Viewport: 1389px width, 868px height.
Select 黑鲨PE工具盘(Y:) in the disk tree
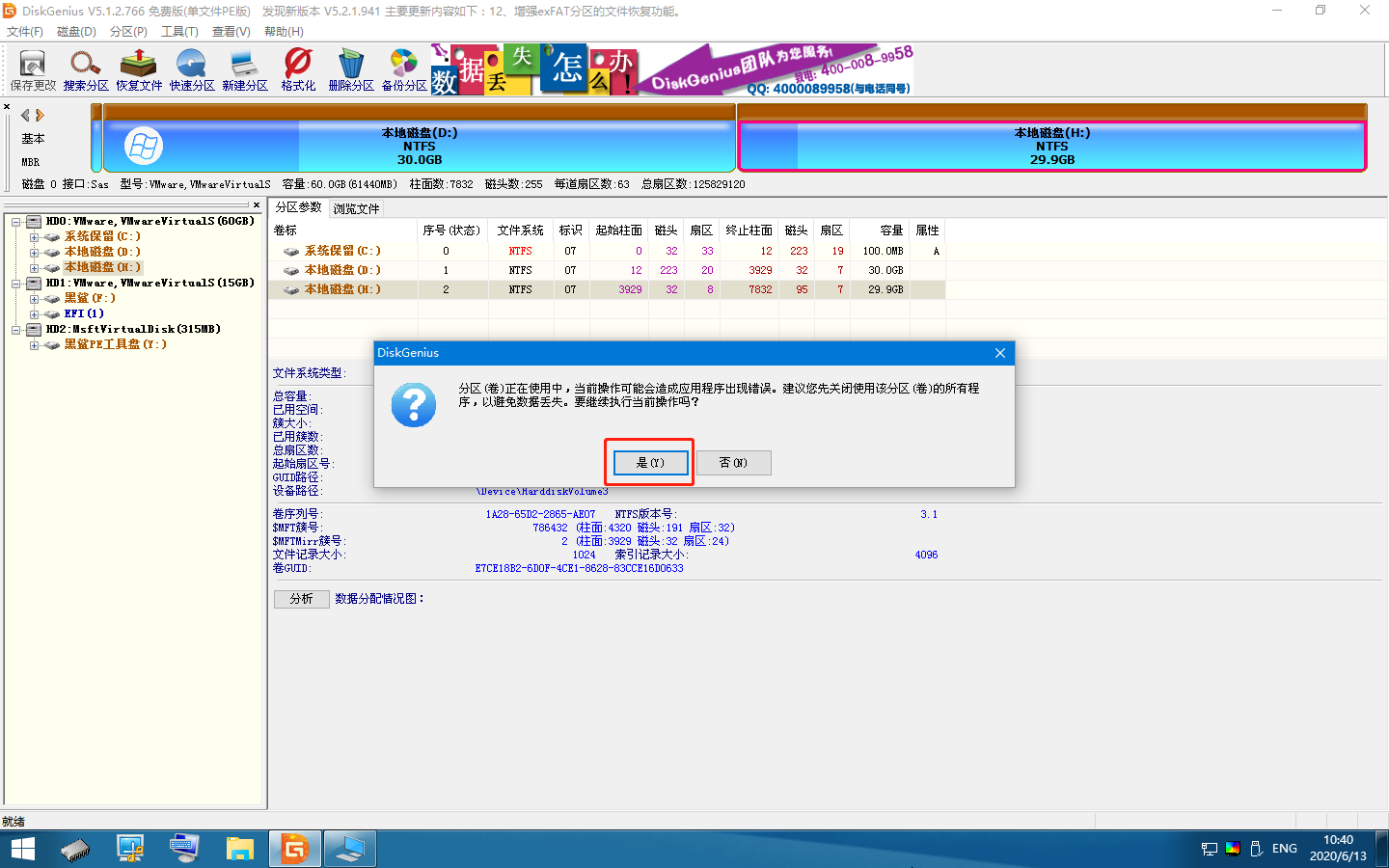point(115,344)
